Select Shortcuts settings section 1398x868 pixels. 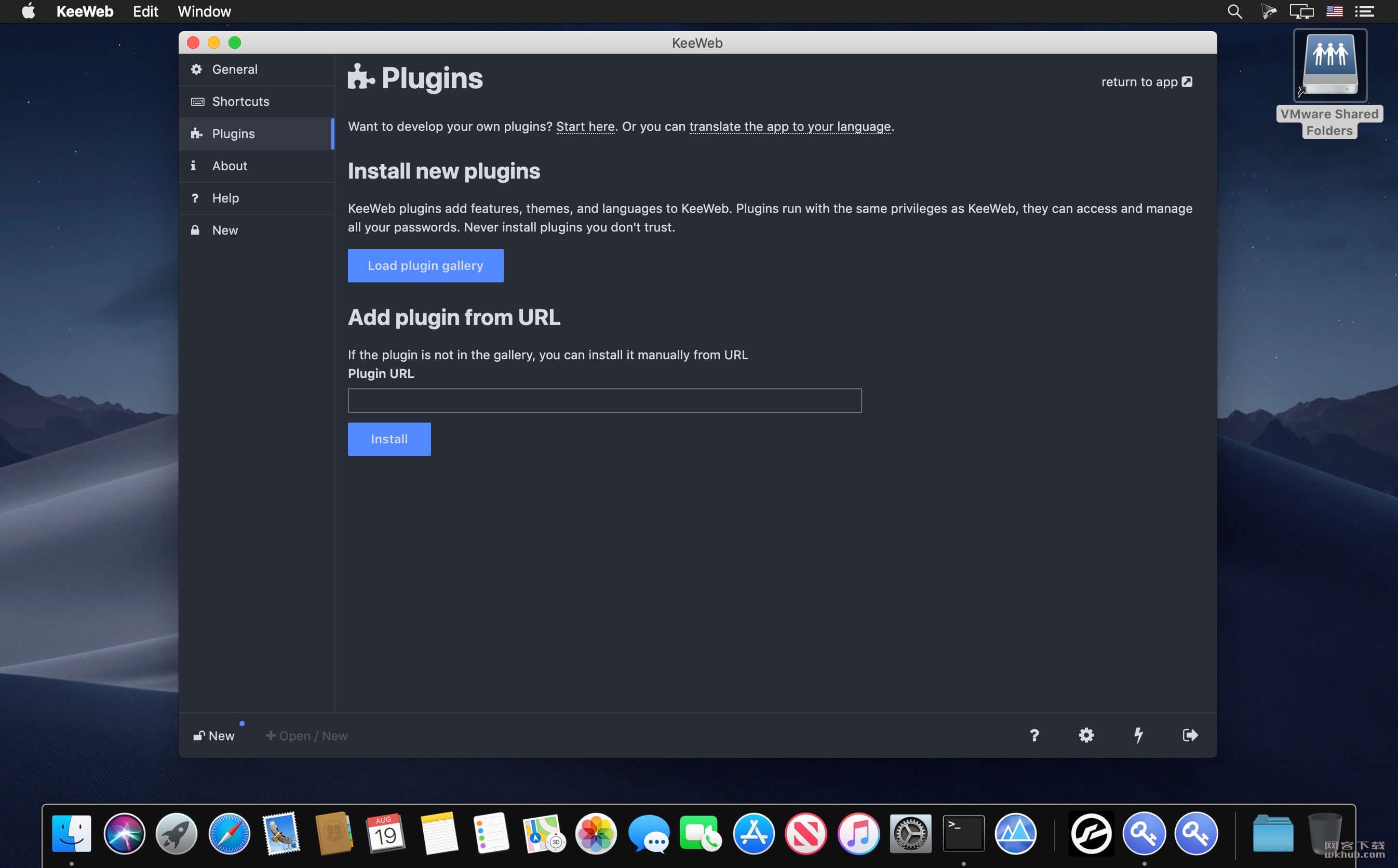coord(256,102)
